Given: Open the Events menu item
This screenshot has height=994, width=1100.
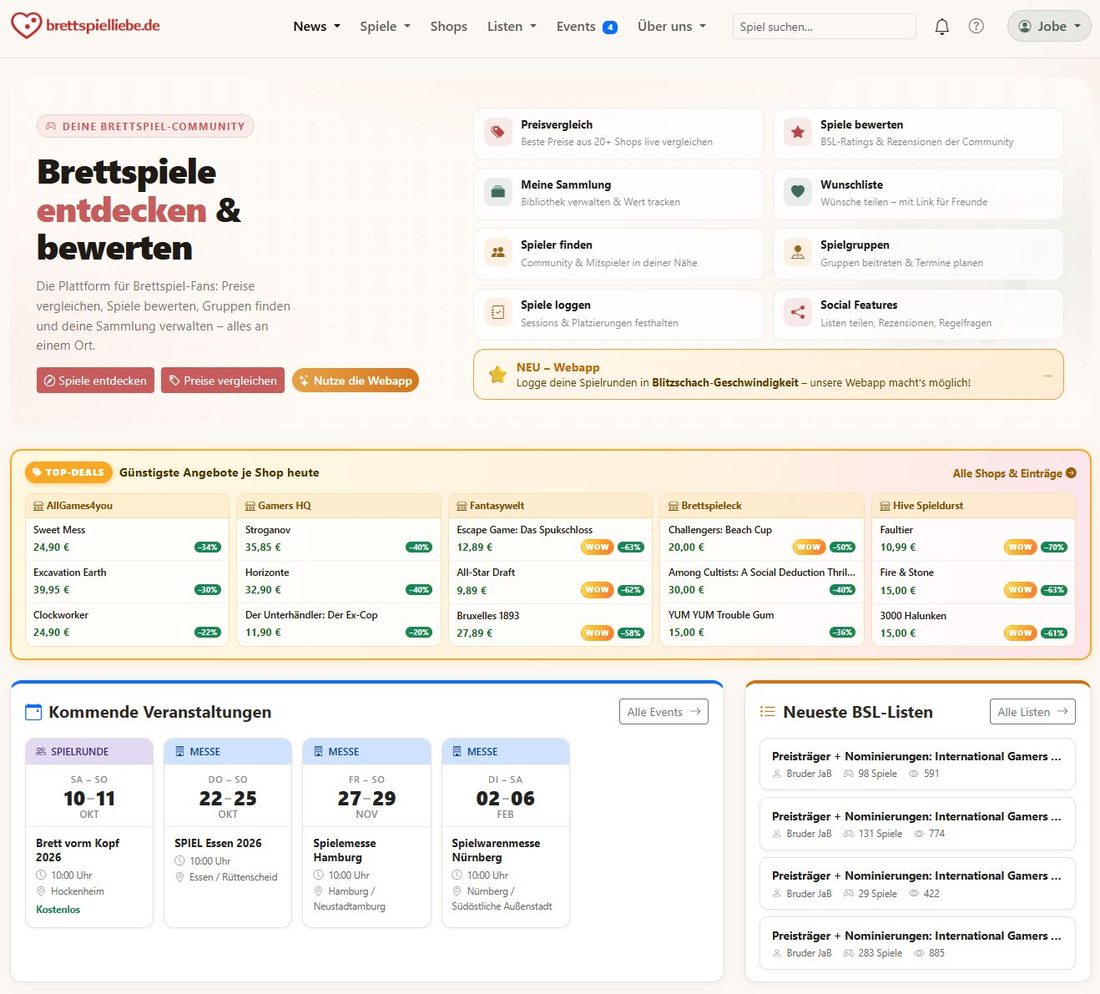Looking at the screenshot, I should (x=586, y=26).
